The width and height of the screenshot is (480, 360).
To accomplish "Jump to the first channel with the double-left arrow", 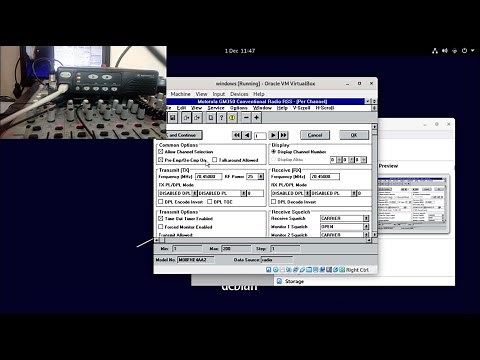I will (237, 135).
